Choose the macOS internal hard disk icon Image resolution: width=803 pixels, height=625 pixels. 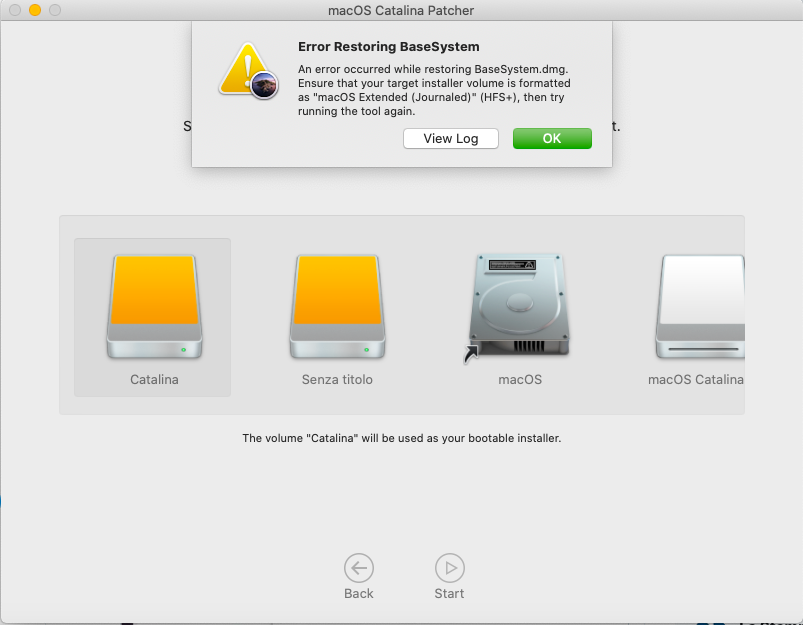click(x=519, y=307)
